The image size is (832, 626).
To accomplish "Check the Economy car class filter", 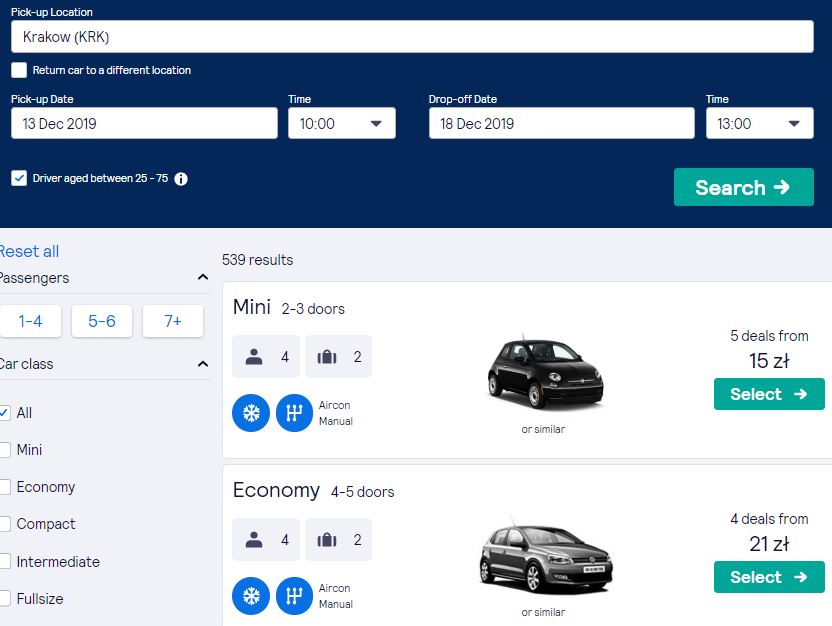I will coord(4,487).
